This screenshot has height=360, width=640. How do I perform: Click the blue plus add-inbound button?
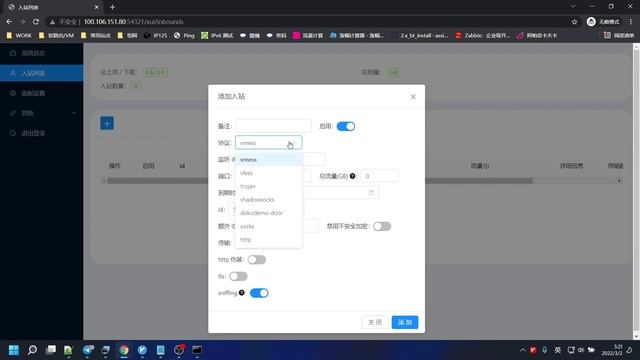tap(107, 123)
